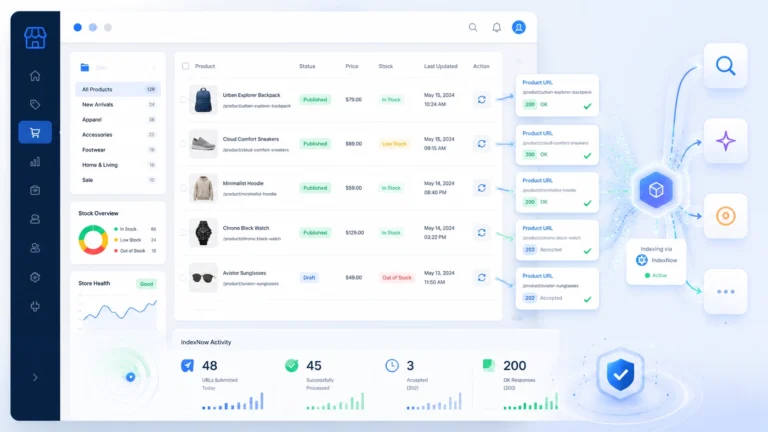
Task: Select Accessories category
Action: [118, 135]
